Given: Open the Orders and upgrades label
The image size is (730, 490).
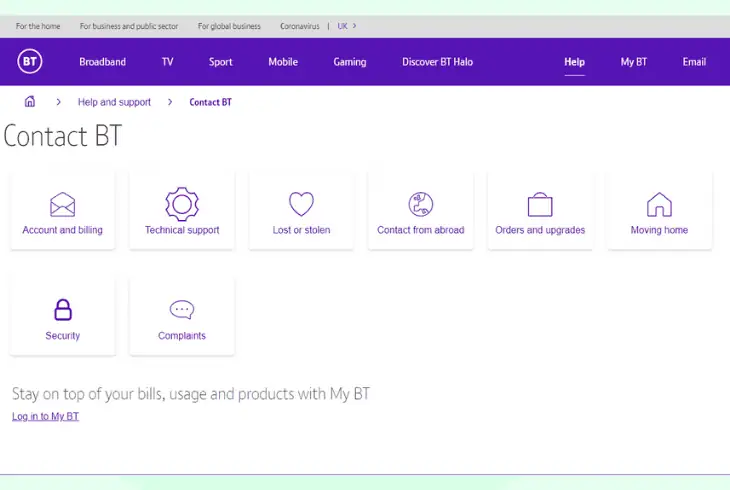Looking at the screenshot, I should (540, 230).
